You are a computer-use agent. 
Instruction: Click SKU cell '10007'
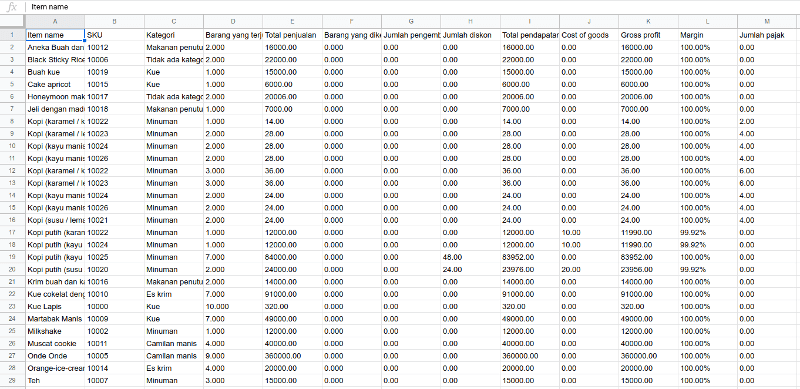coord(114,381)
